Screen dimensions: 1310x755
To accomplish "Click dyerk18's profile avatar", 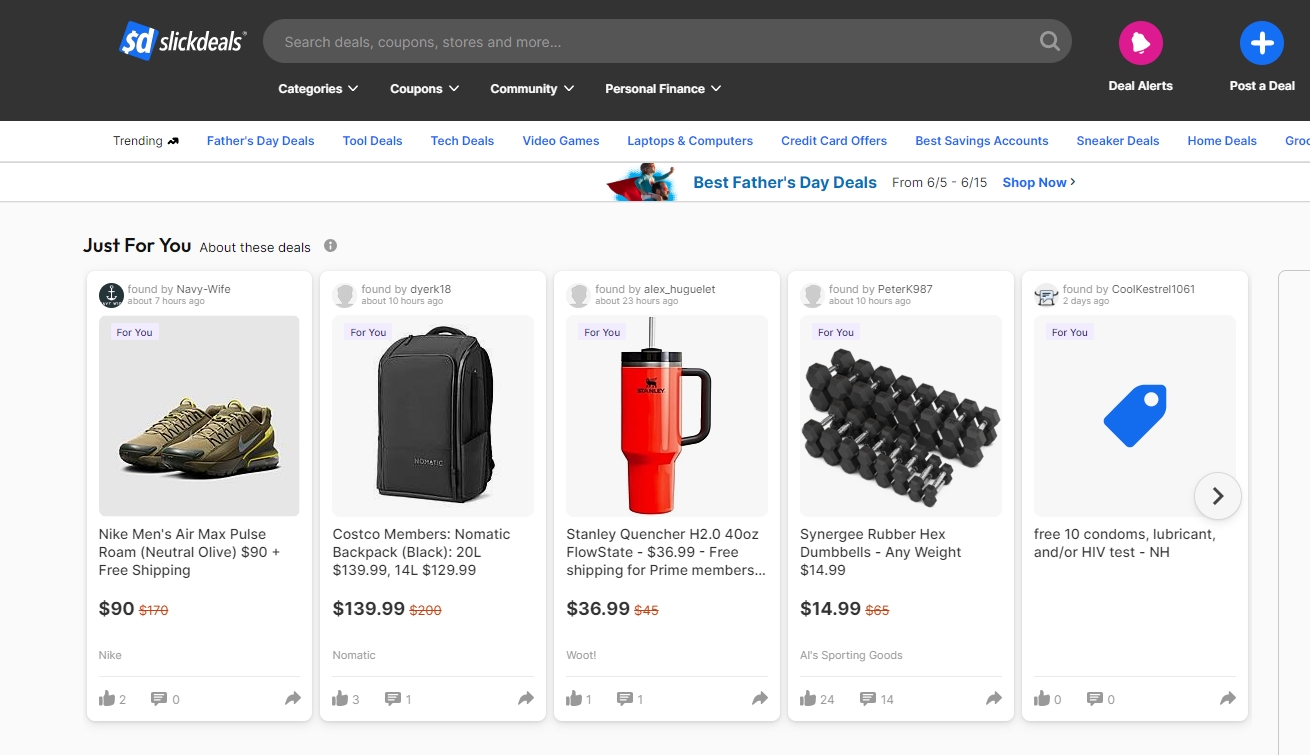I will pos(345,295).
